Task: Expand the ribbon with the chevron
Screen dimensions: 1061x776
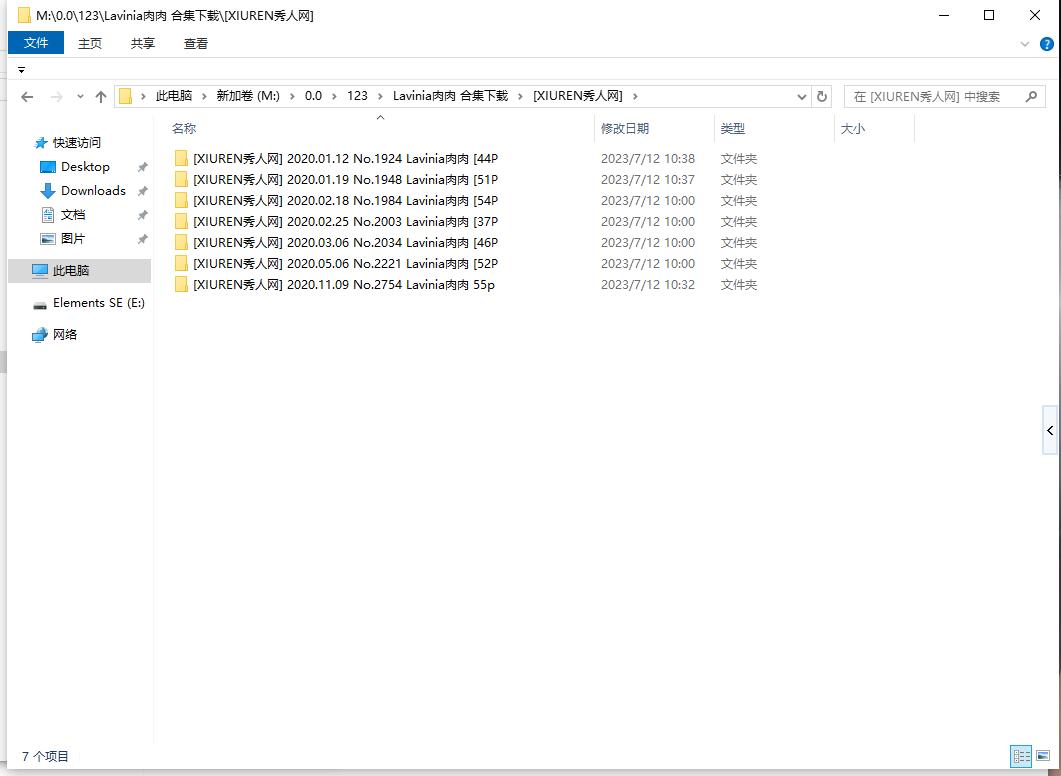Action: click(1024, 44)
